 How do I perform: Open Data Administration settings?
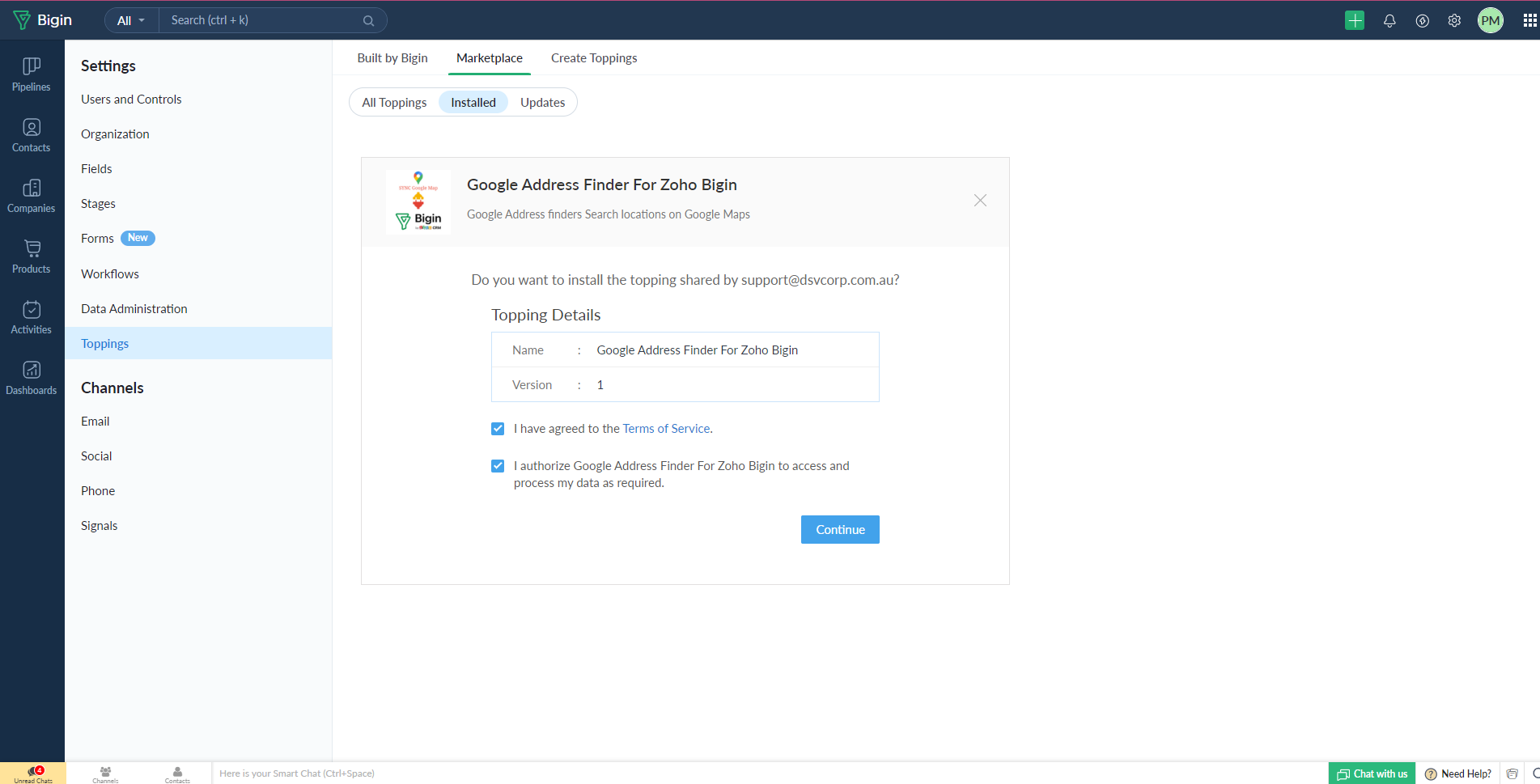pos(134,309)
